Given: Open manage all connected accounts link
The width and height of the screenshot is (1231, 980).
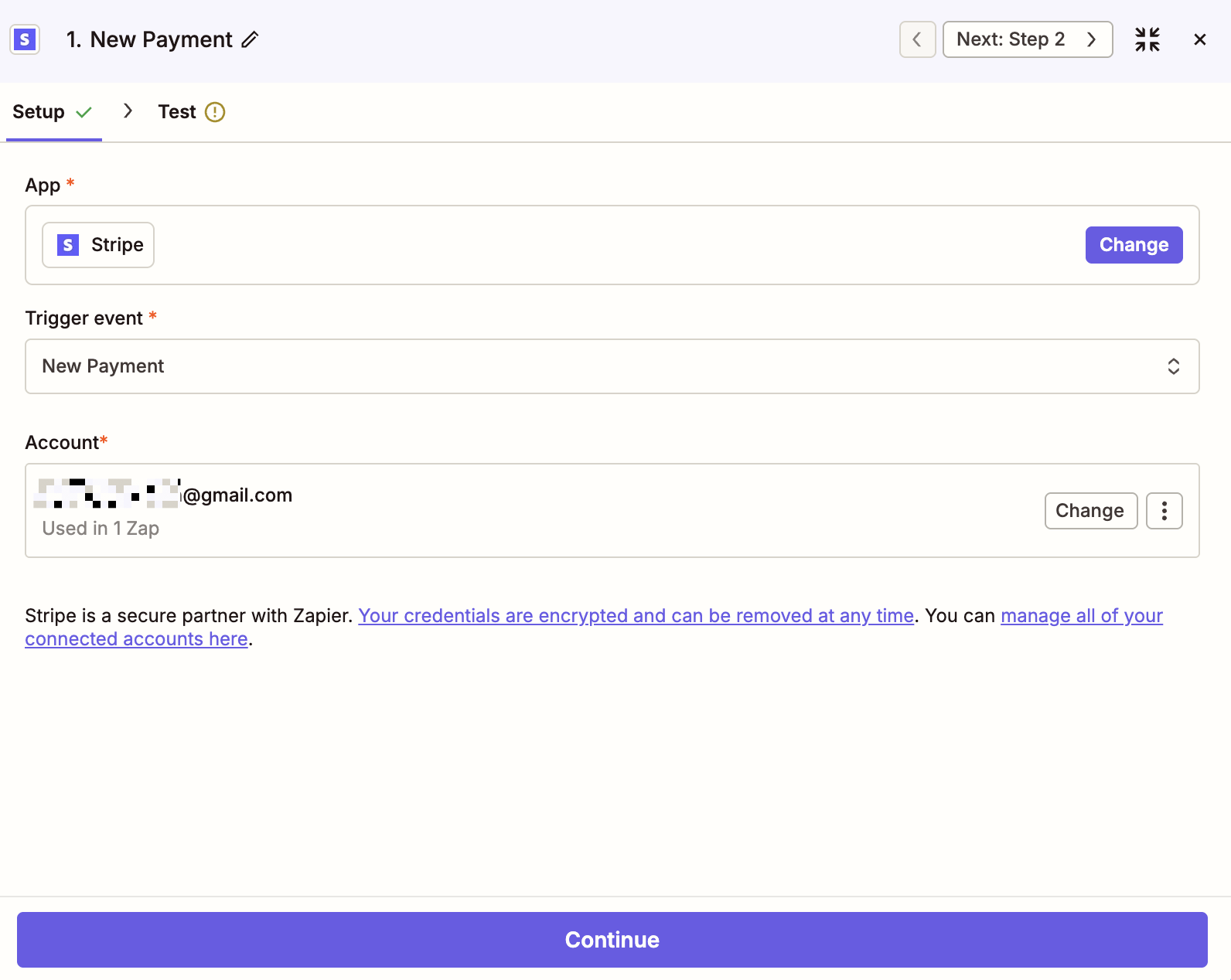Looking at the screenshot, I should [x=1082, y=616].
